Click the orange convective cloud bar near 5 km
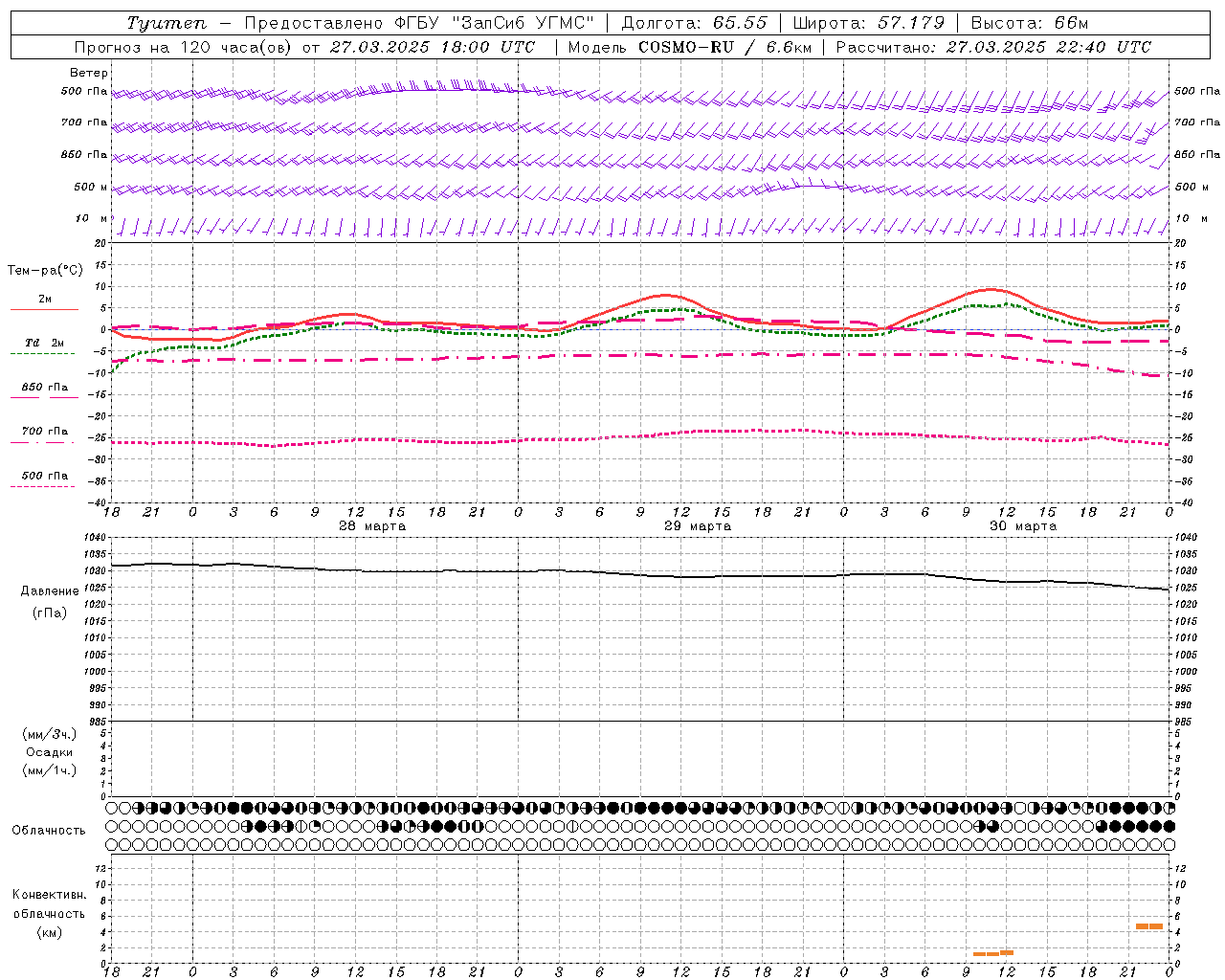The image size is (1225, 980). pos(1149,926)
